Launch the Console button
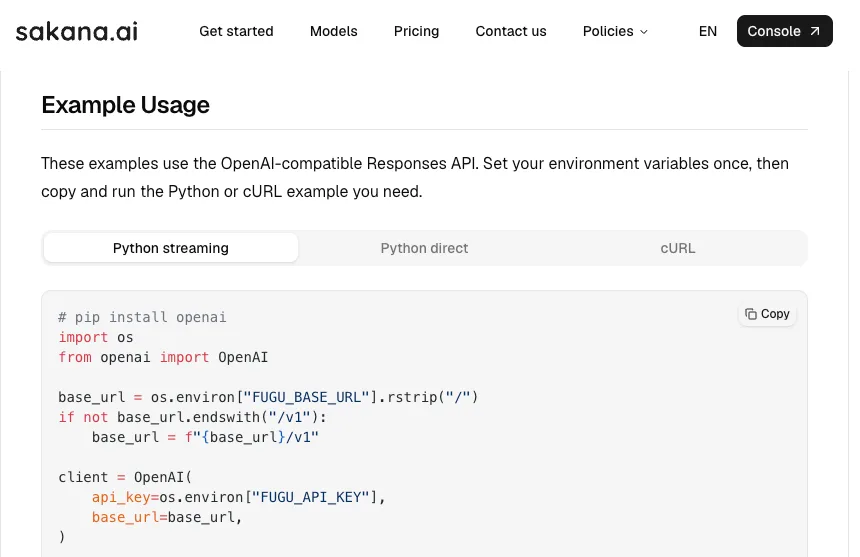The width and height of the screenshot is (860, 557). pos(784,31)
